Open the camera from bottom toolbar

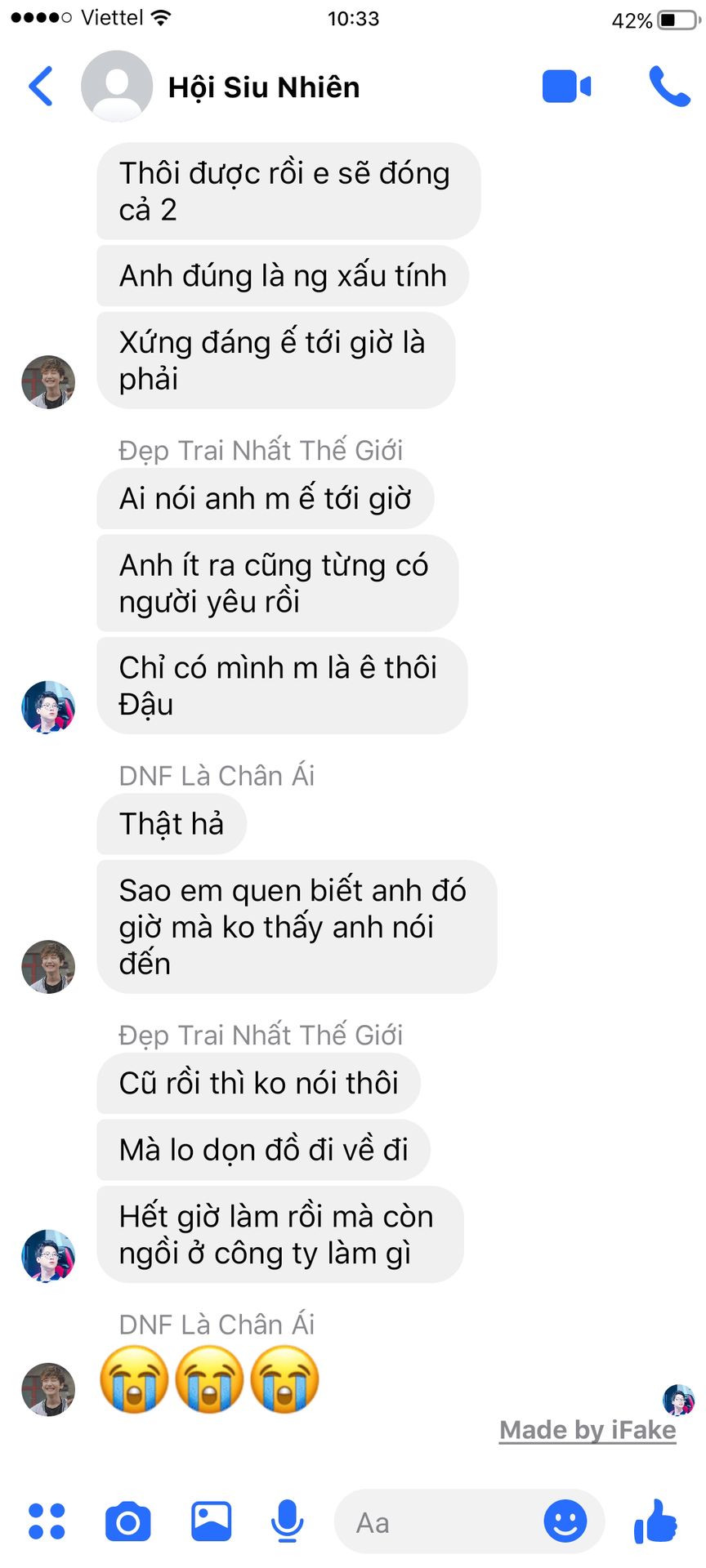(128, 1521)
